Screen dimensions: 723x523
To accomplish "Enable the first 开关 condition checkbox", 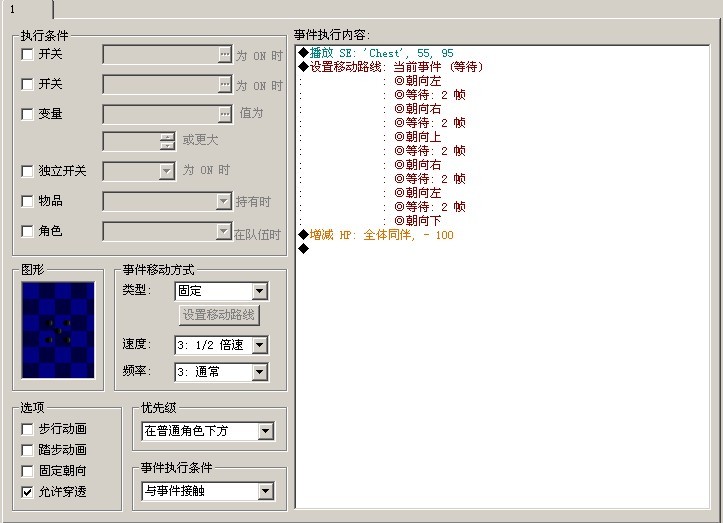I will tap(27, 54).
